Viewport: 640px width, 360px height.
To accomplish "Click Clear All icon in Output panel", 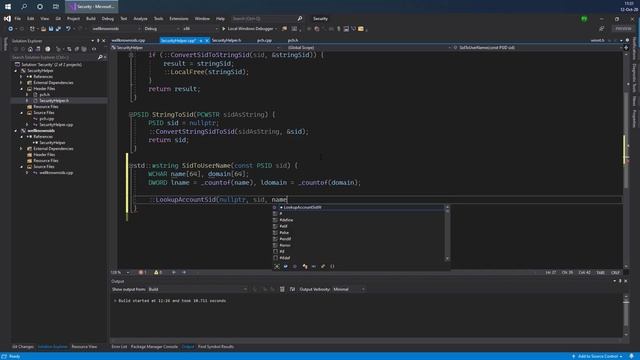I will [x=282, y=289].
